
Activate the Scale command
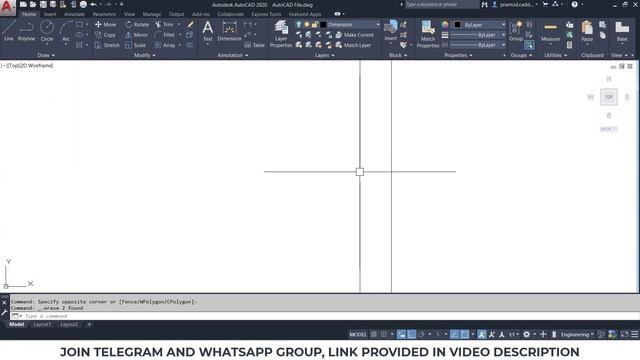pos(136,45)
